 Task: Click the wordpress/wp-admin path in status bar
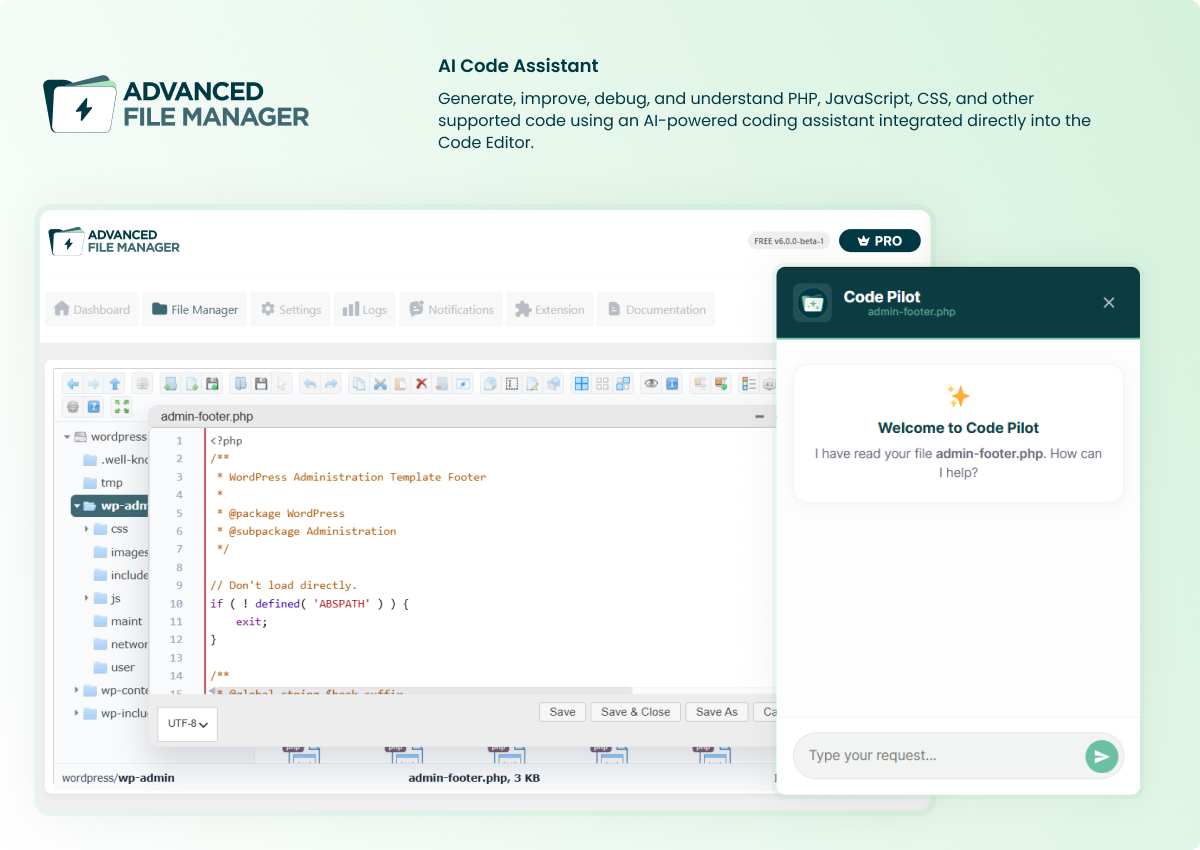[118, 778]
